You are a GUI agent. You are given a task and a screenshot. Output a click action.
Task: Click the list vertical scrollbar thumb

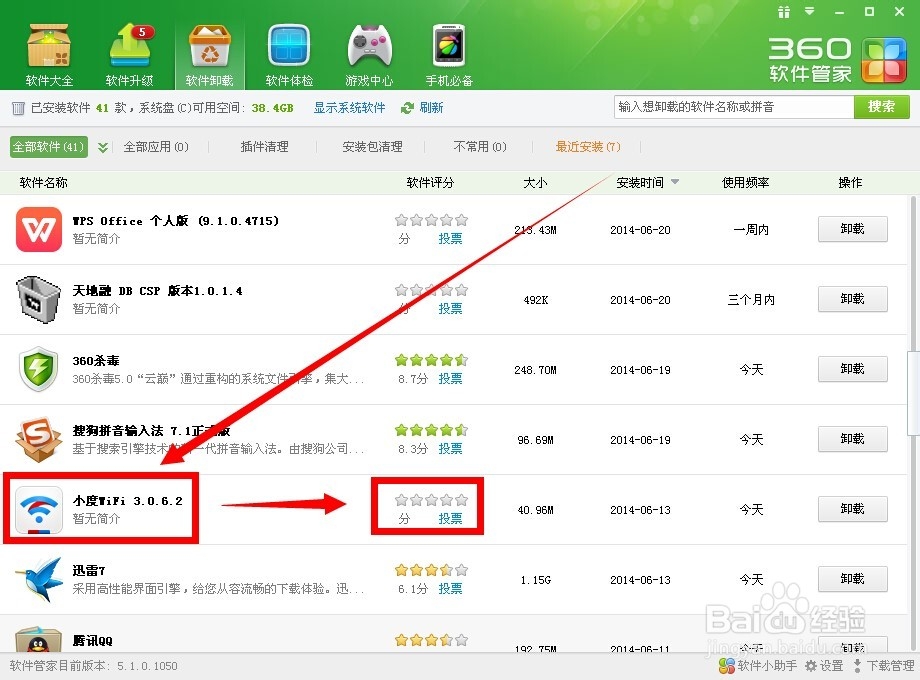coord(913,393)
